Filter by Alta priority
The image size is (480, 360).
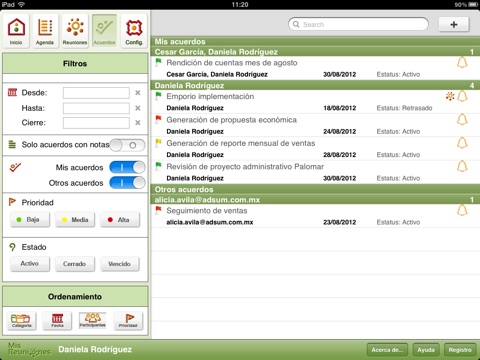[120, 220]
